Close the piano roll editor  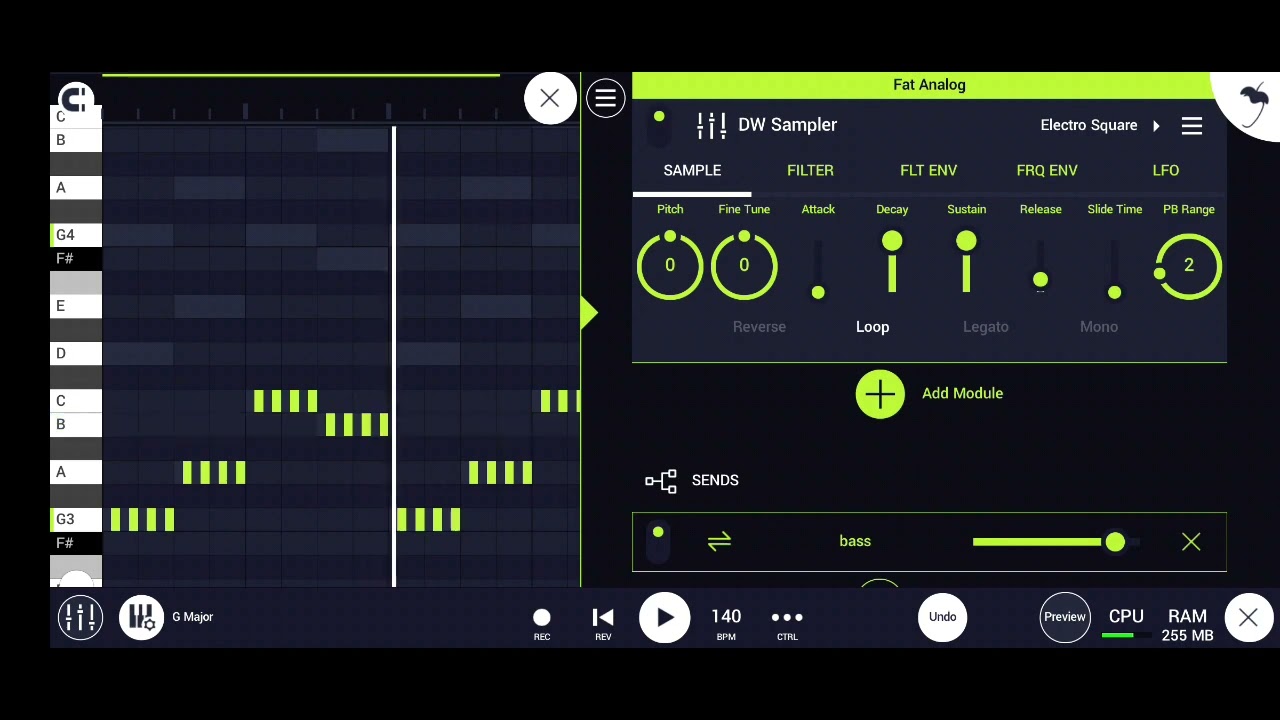coord(550,98)
